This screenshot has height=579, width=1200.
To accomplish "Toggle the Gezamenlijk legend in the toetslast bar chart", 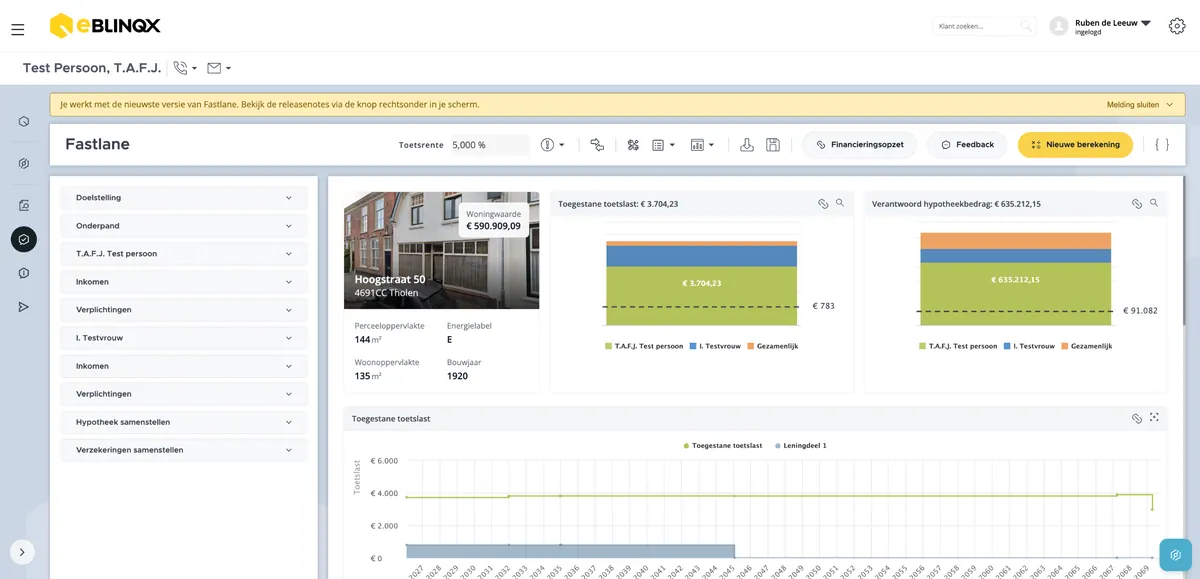I will pos(773,346).
